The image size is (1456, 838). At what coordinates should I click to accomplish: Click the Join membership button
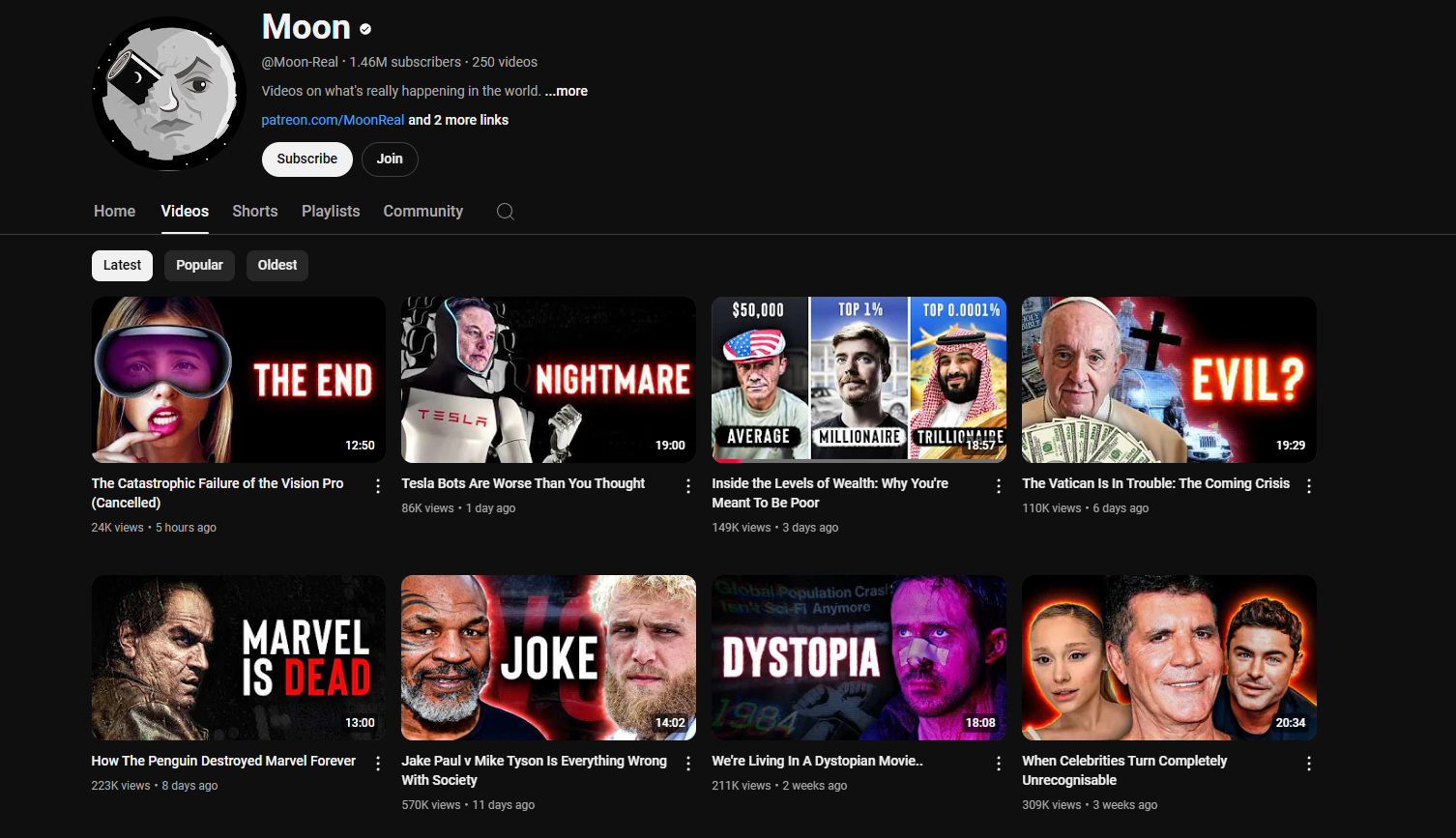point(390,159)
